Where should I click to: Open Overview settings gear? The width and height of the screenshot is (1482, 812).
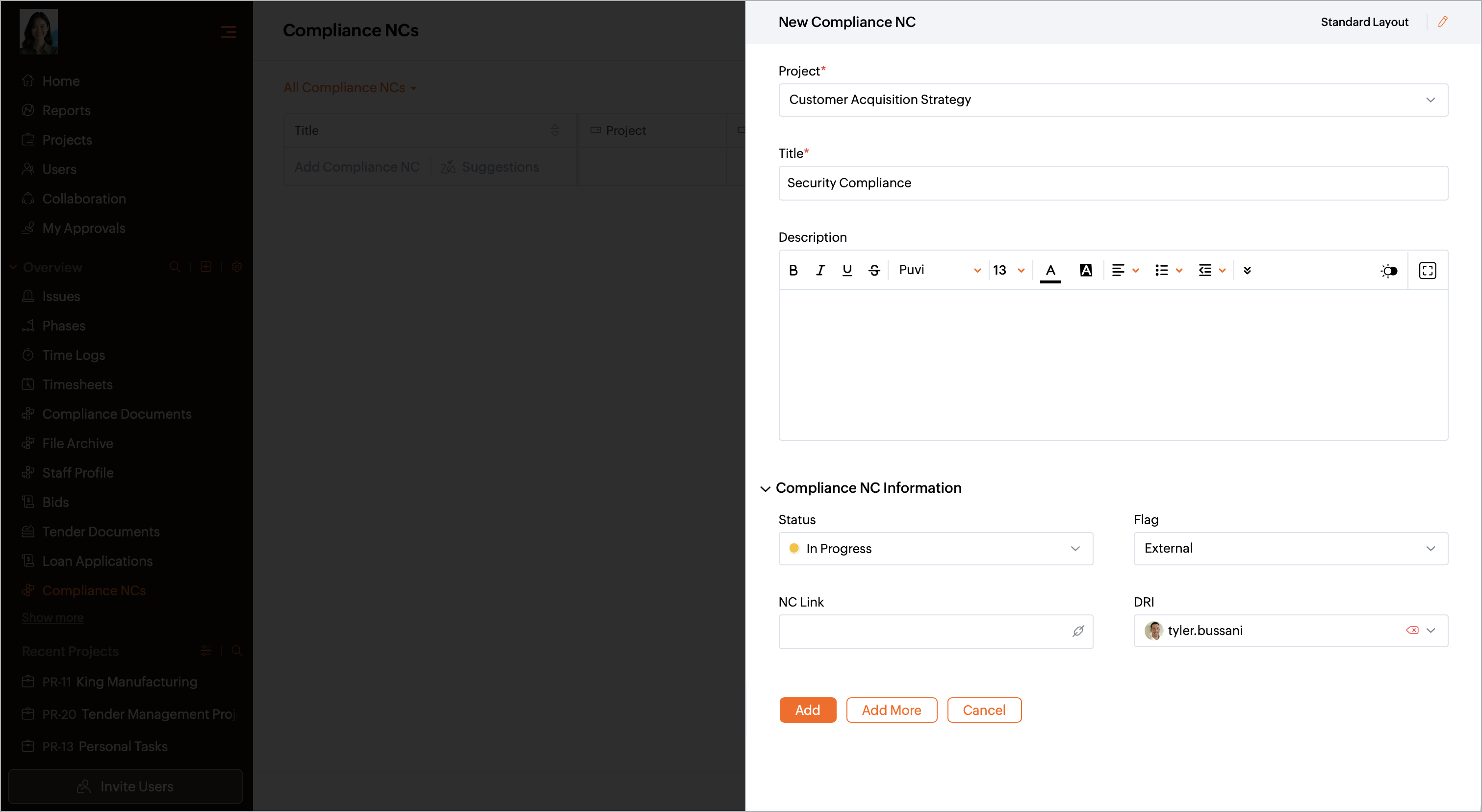(x=236, y=267)
